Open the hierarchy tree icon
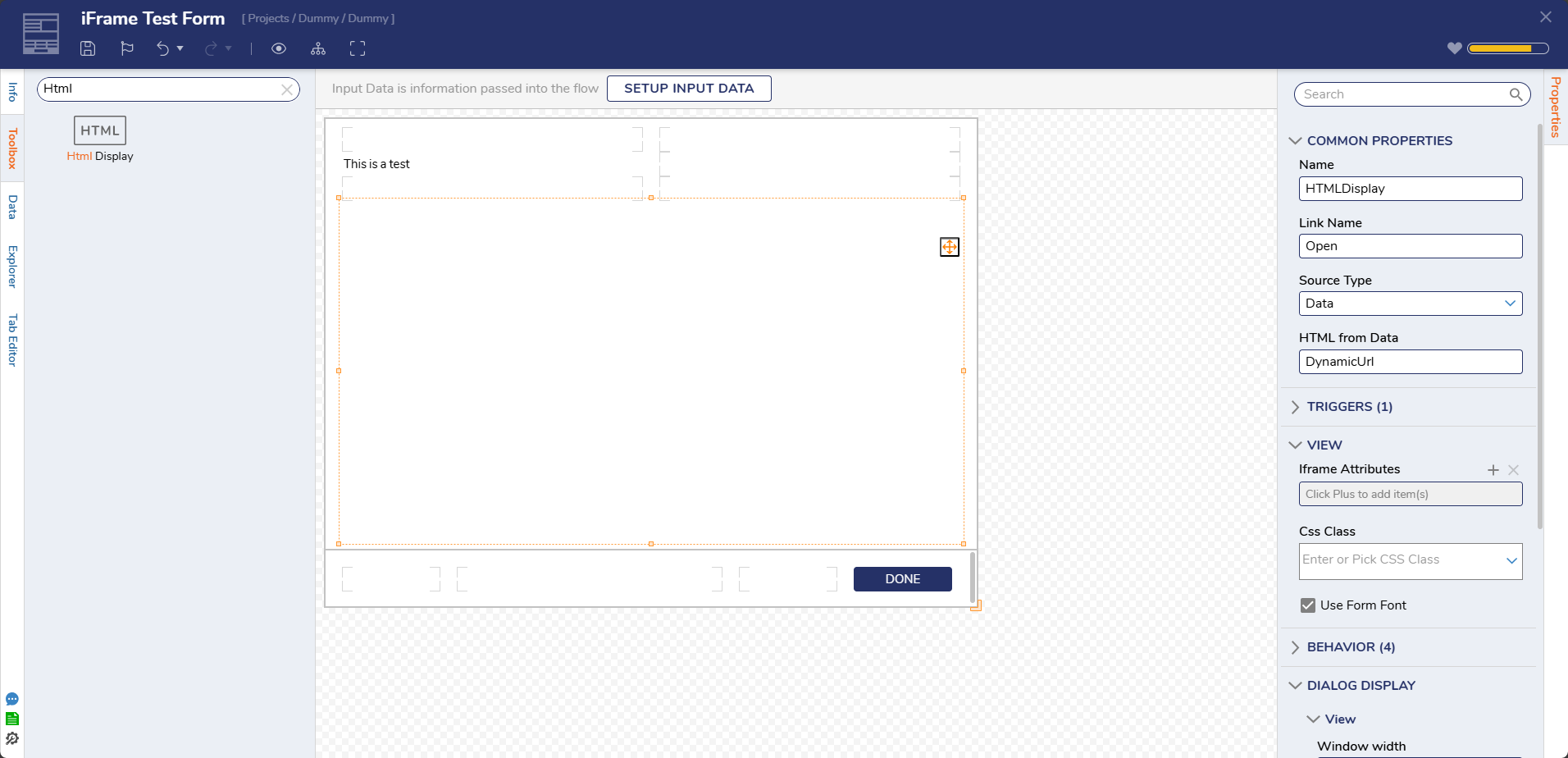 tap(318, 48)
